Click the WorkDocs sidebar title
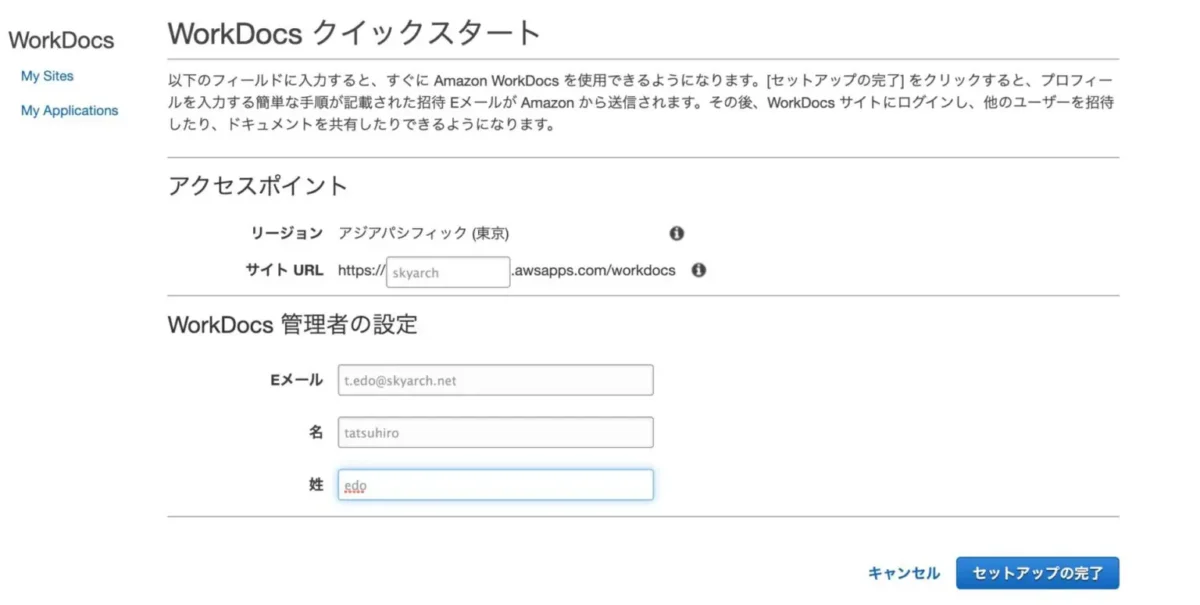This screenshot has width=1200, height=605. (61, 41)
